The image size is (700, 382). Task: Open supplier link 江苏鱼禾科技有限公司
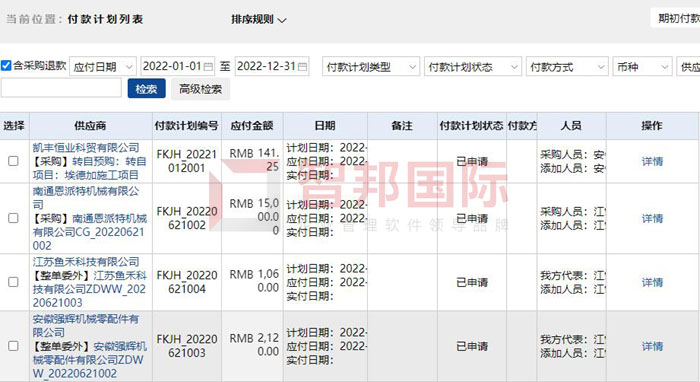point(86,262)
